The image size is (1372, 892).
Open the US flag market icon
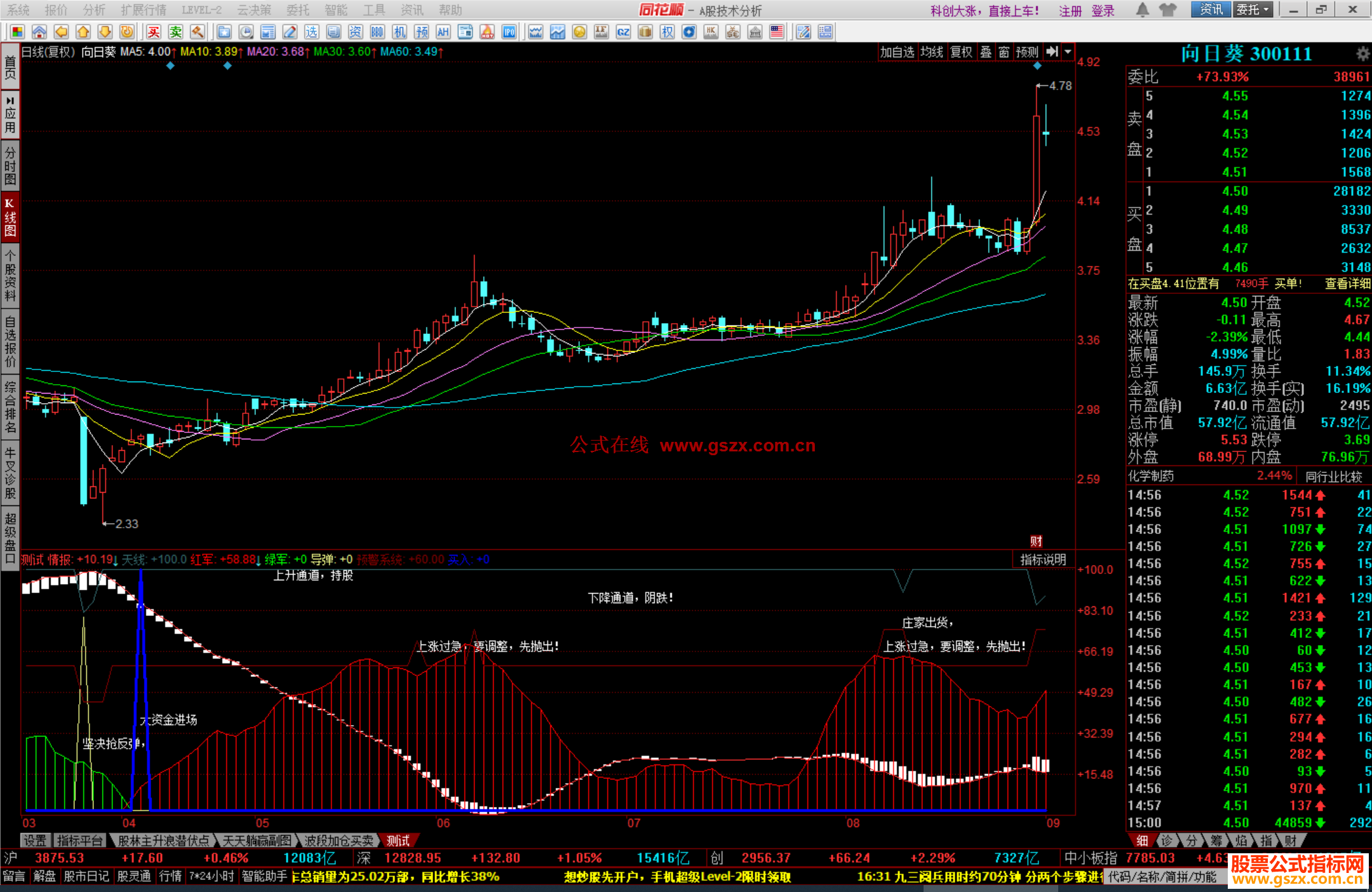pyautogui.click(x=776, y=32)
